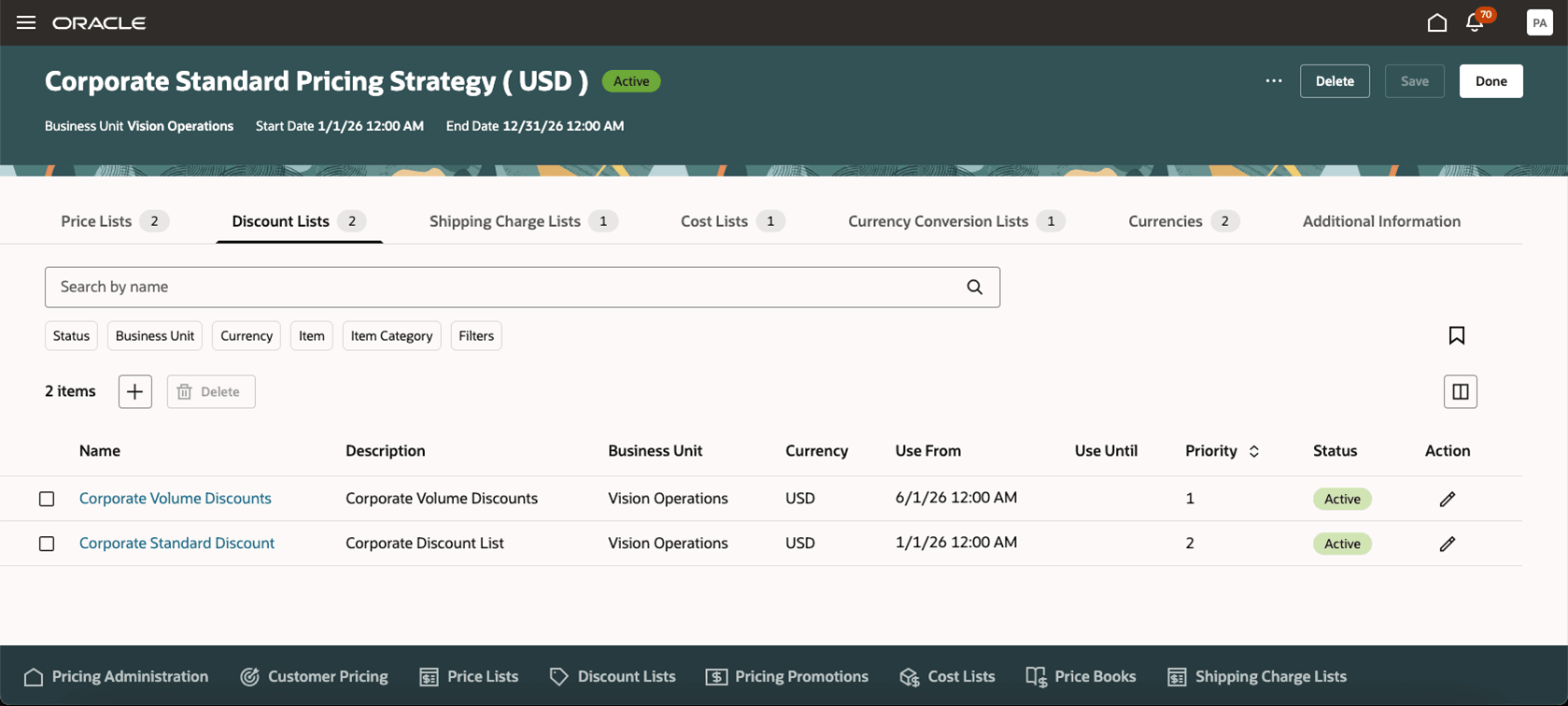This screenshot has height=706, width=1568.
Task: Click the Delete button above the table
Action: tap(211, 391)
